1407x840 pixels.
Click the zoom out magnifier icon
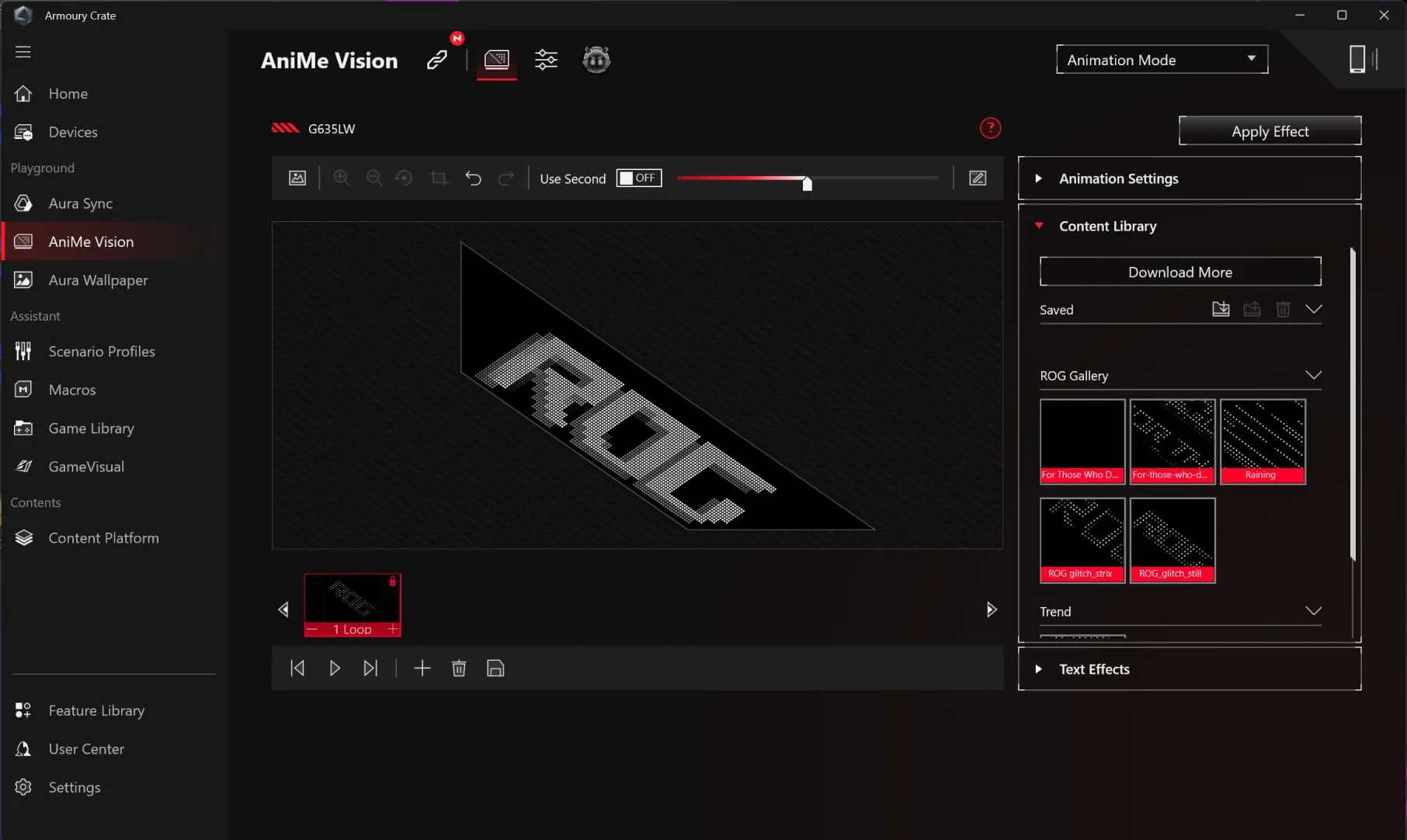click(x=373, y=178)
